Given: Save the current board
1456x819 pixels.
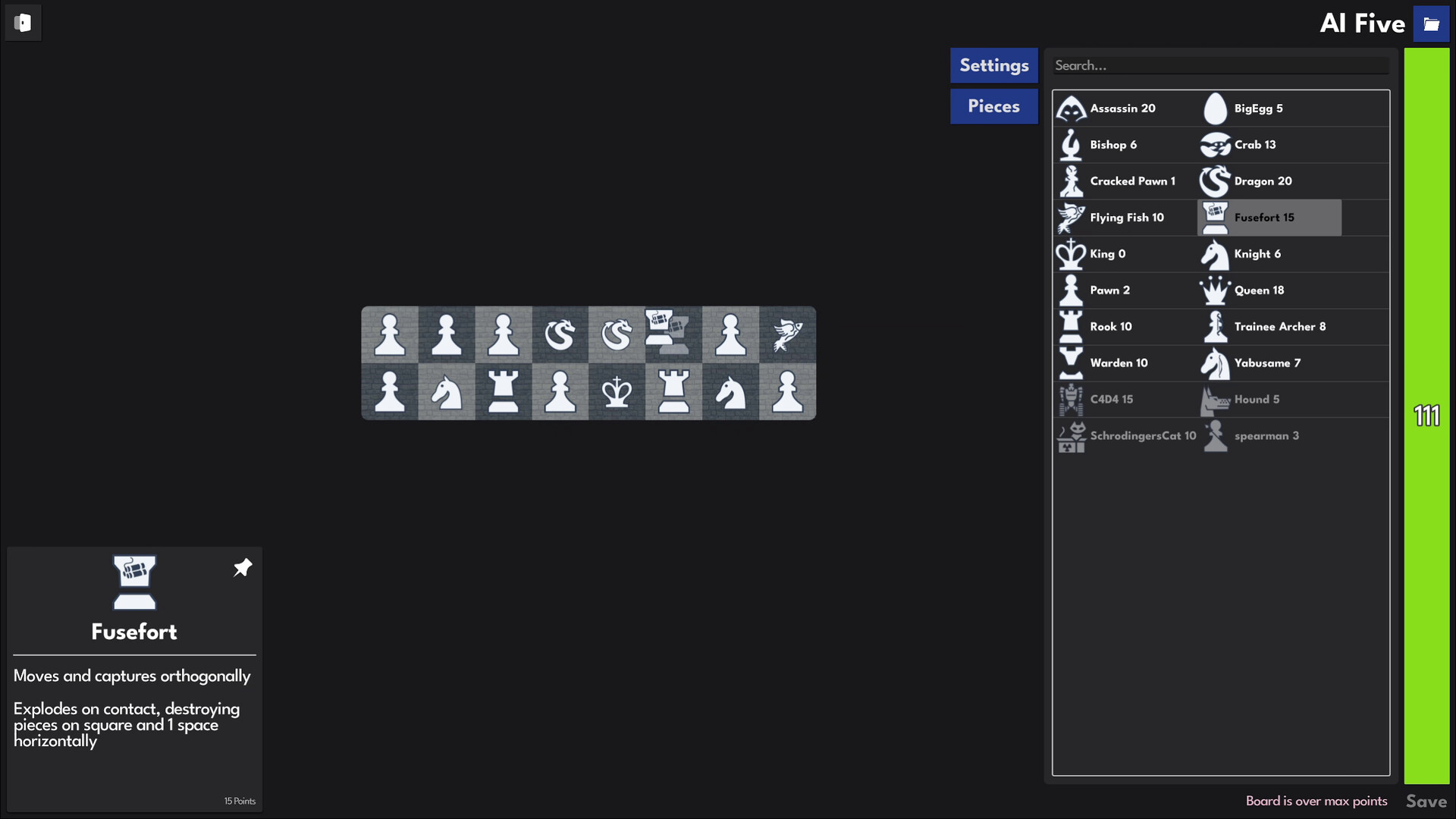Looking at the screenshot, I should (1426, 801).
